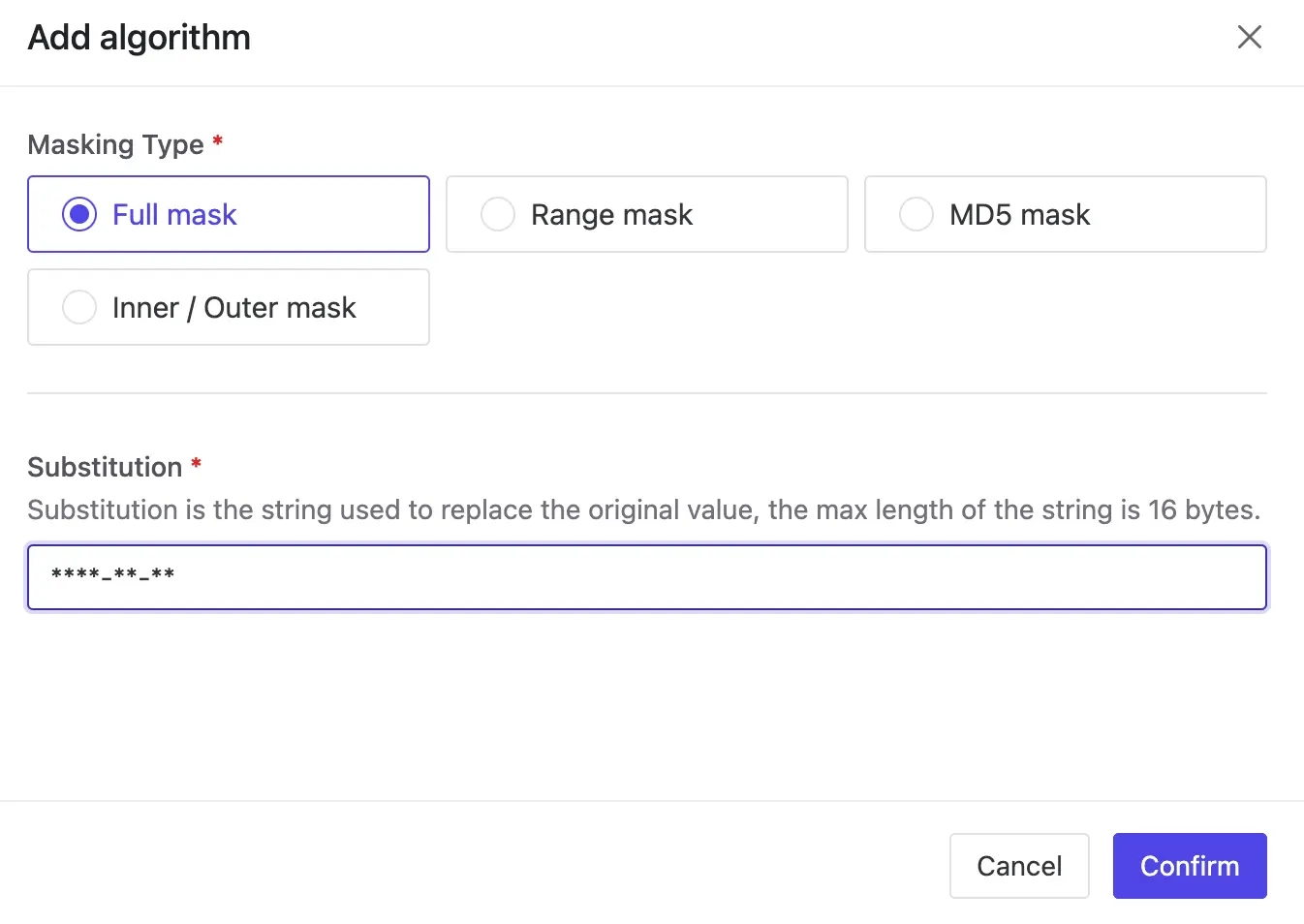
Task: Click the 'MD5 mask' label text
Action: (x=1020, y=214)
